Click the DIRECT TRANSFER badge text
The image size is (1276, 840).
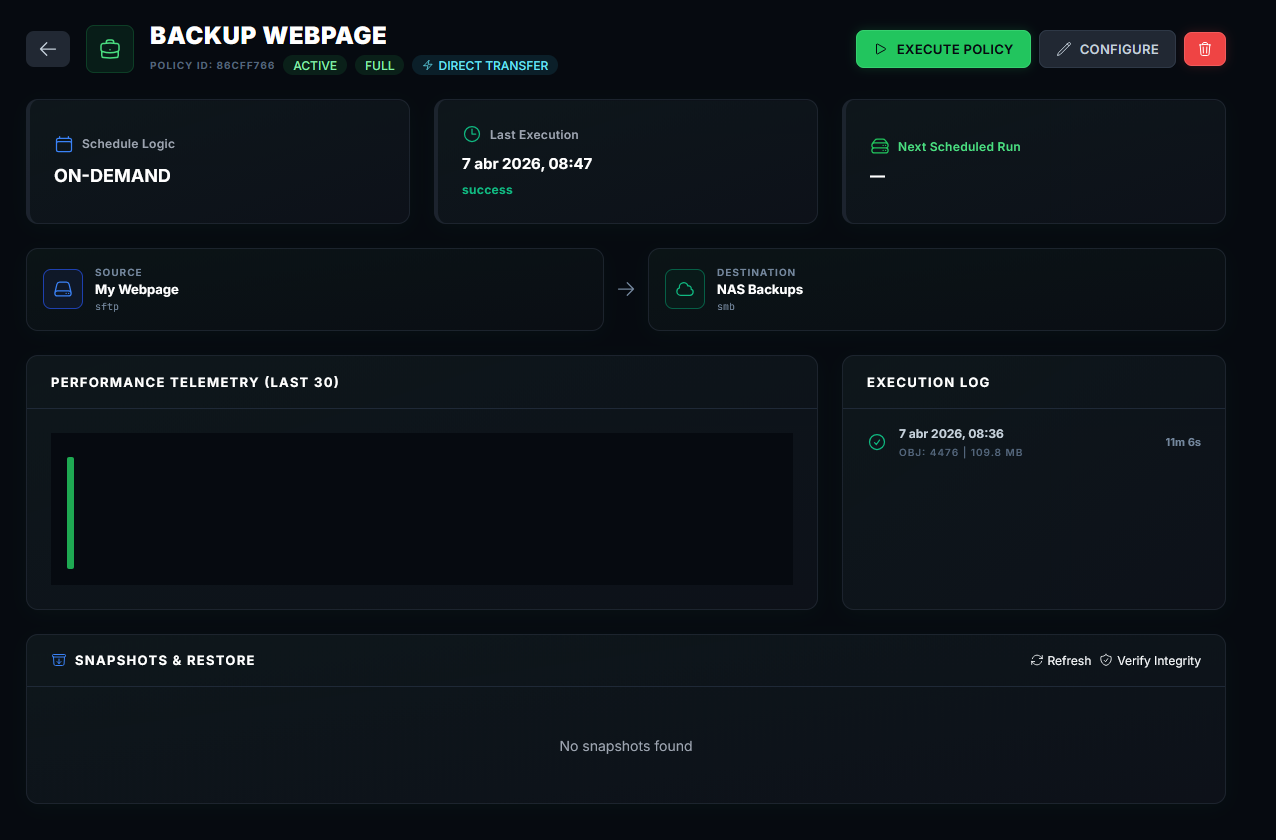493,66
